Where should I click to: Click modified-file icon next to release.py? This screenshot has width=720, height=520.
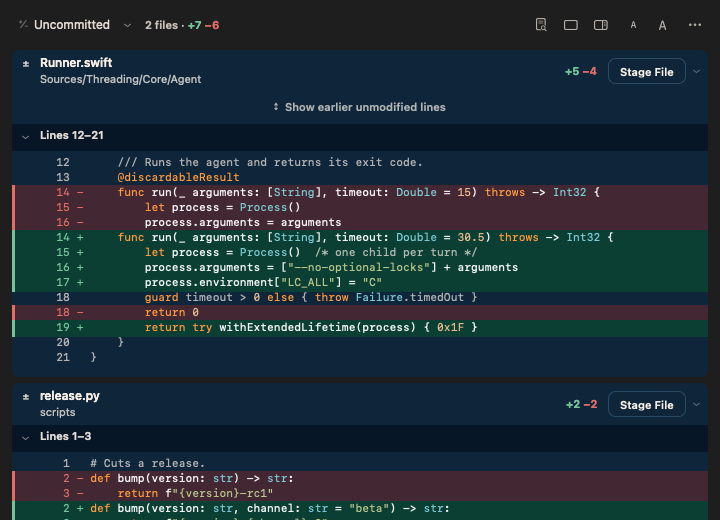pos(26,397)
